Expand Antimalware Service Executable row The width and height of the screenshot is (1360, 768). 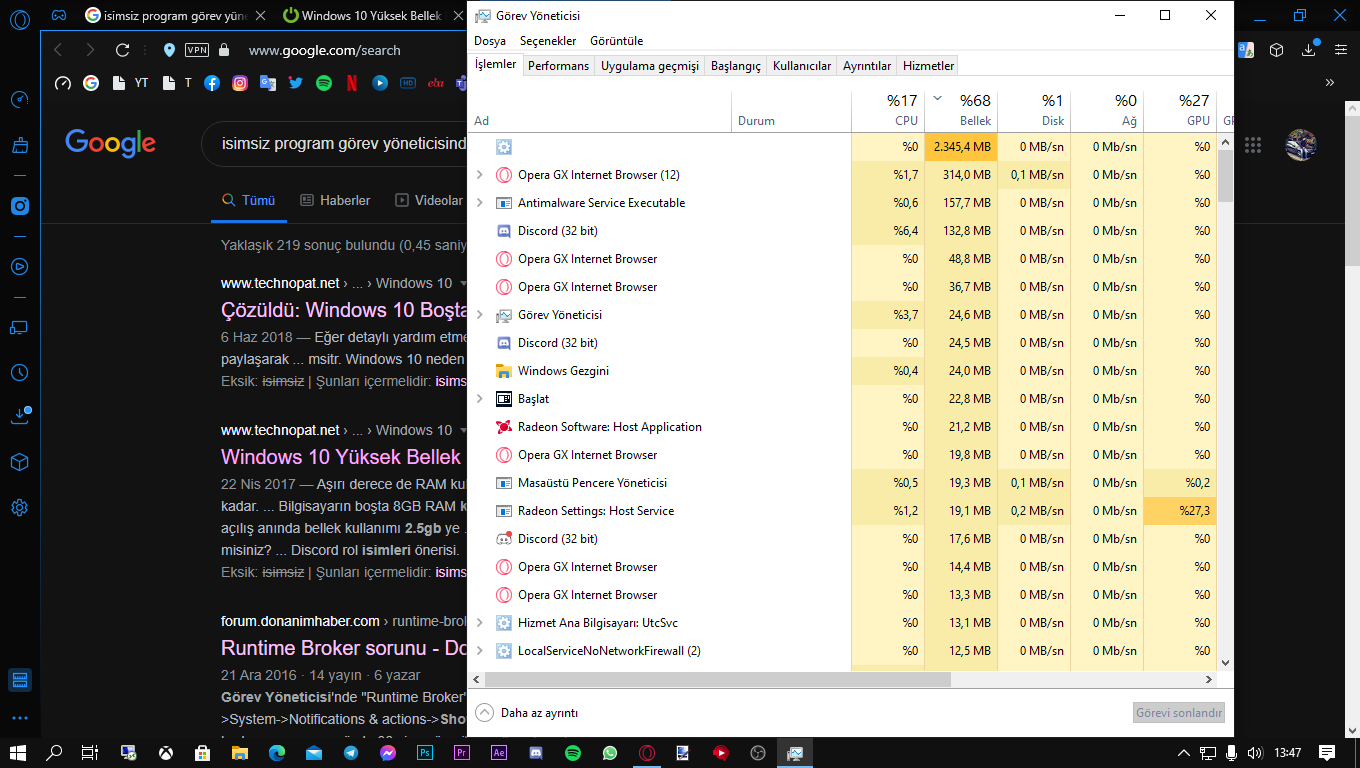tap(479, 203)
